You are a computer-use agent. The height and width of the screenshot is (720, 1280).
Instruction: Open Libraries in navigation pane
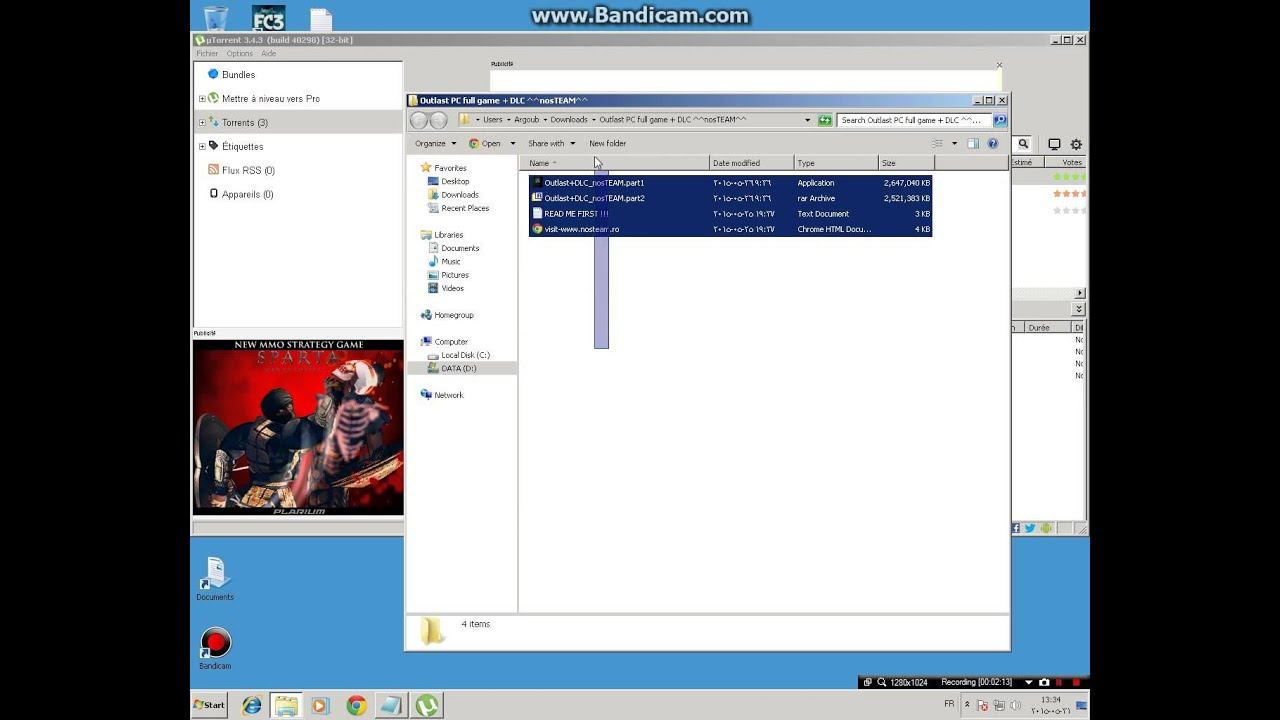coord(448,235)
